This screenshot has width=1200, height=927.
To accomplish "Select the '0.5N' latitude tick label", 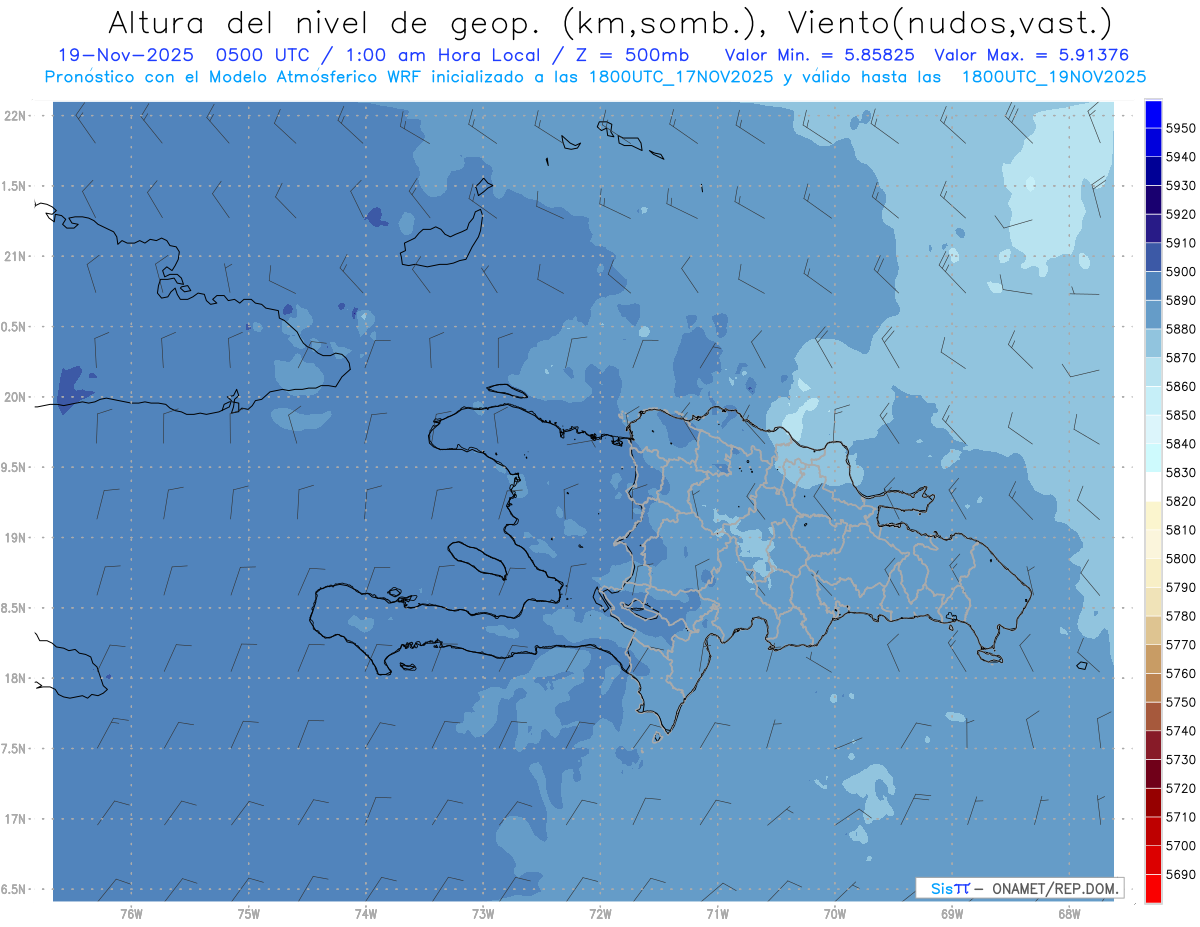I will click(15, 327).
